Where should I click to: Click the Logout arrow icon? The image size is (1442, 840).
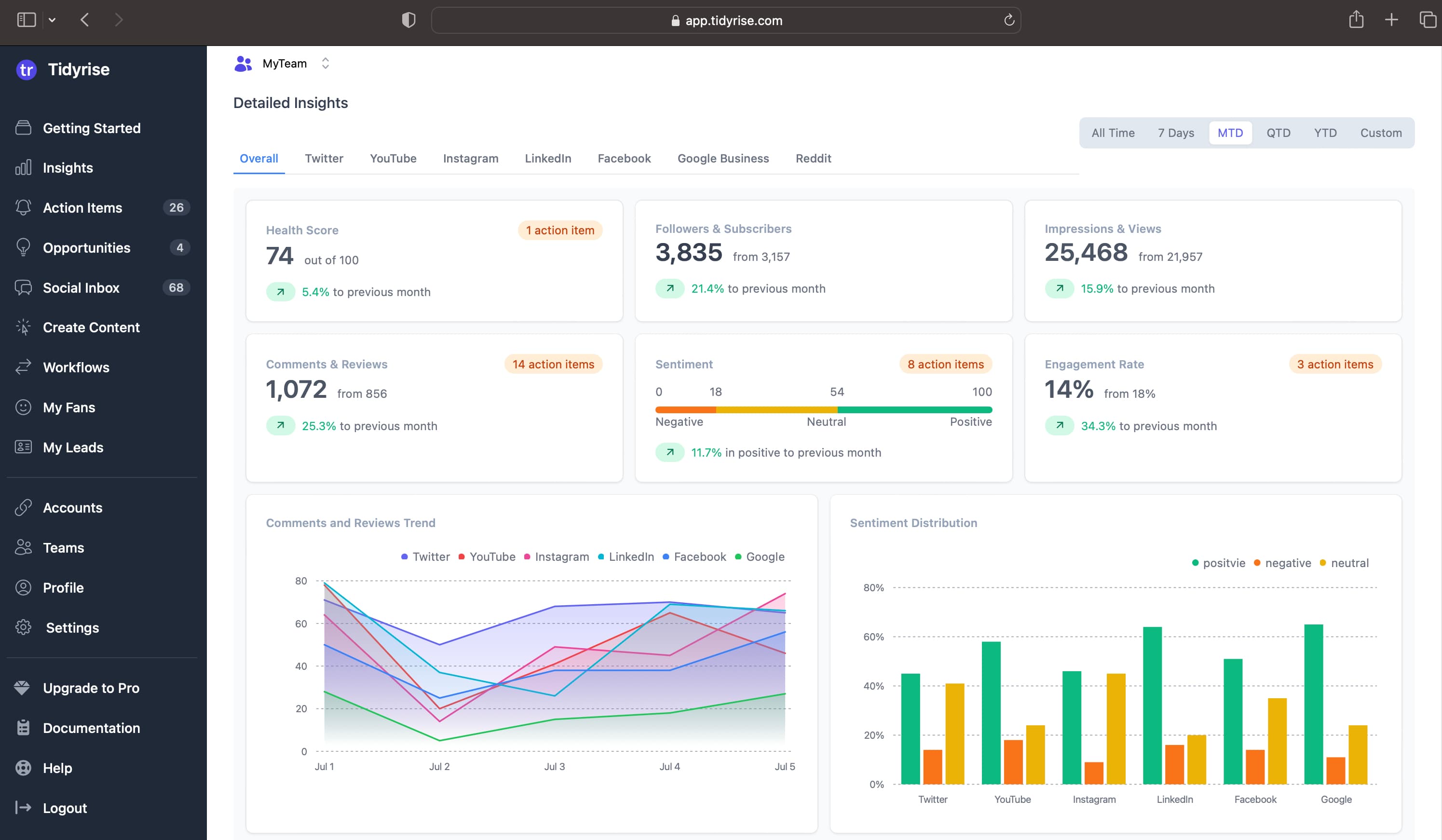click(24, 807)
